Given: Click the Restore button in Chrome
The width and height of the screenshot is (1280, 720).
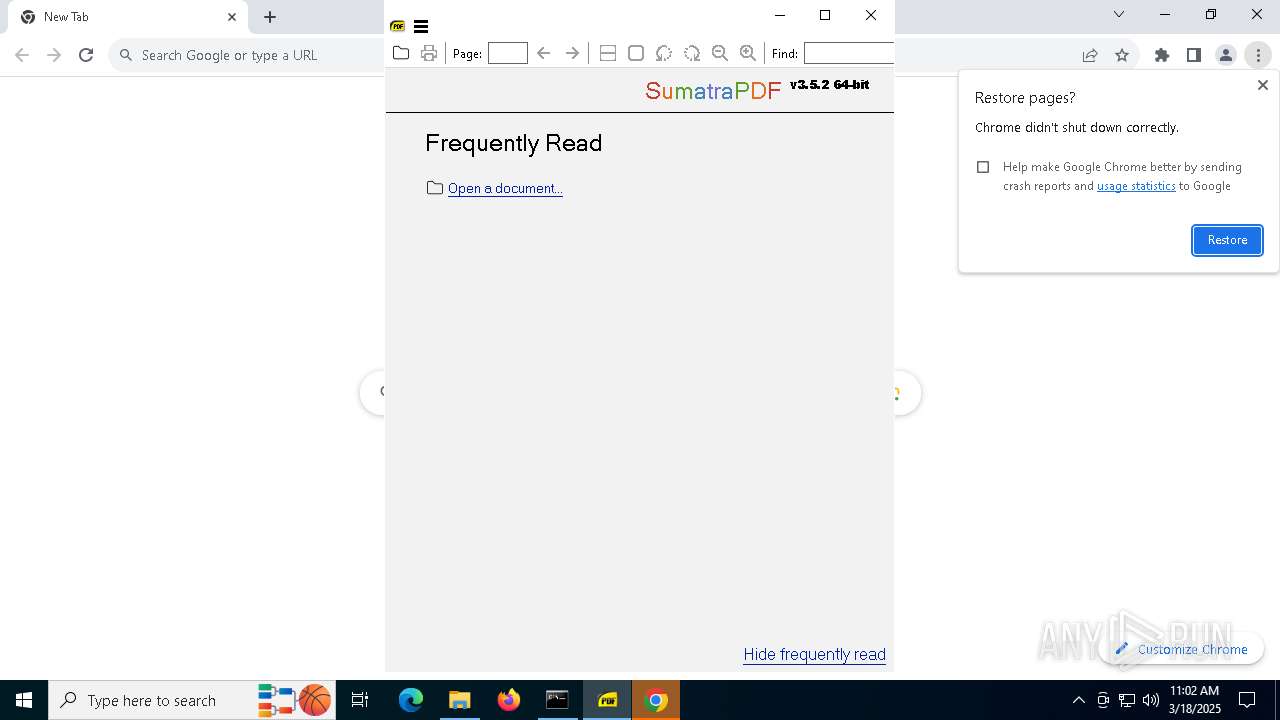Looking at the screenshot, I should [1227, 240].
